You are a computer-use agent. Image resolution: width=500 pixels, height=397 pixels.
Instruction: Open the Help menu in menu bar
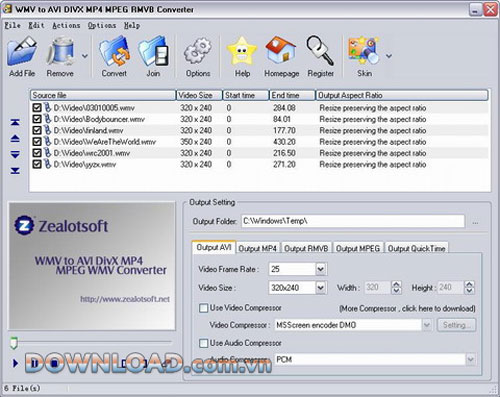click(x=132, y=25)
